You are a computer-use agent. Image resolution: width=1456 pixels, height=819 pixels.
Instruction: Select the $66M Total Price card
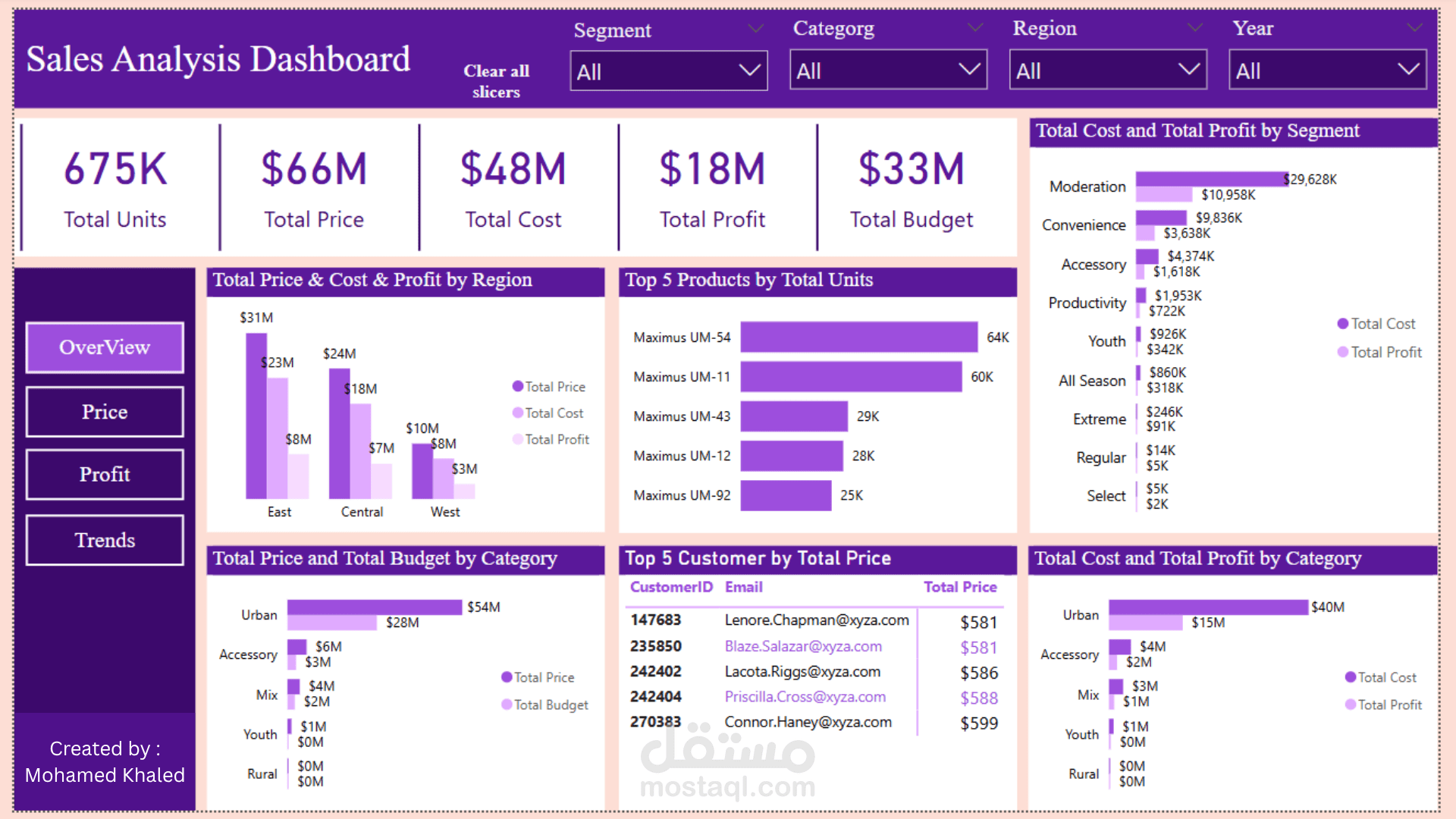pyautogui.click(x=314, y=187)
